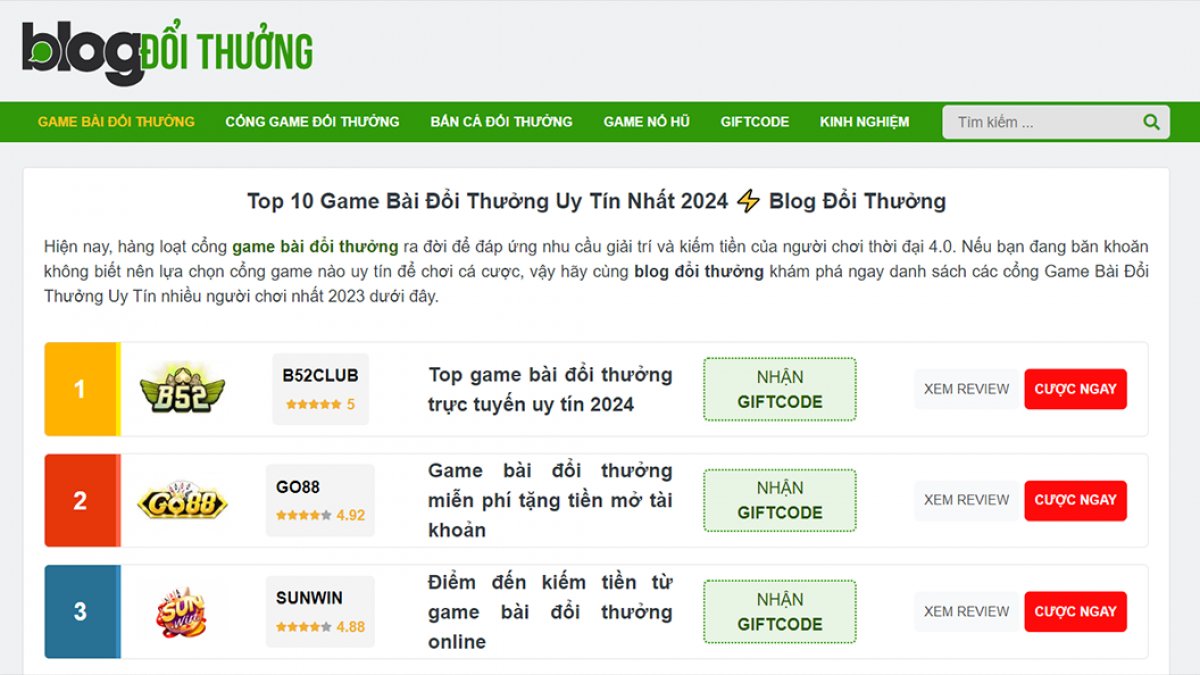Open the Go88 game logo
Screen dimensions: 1200x675
click(x=182, y=500)
